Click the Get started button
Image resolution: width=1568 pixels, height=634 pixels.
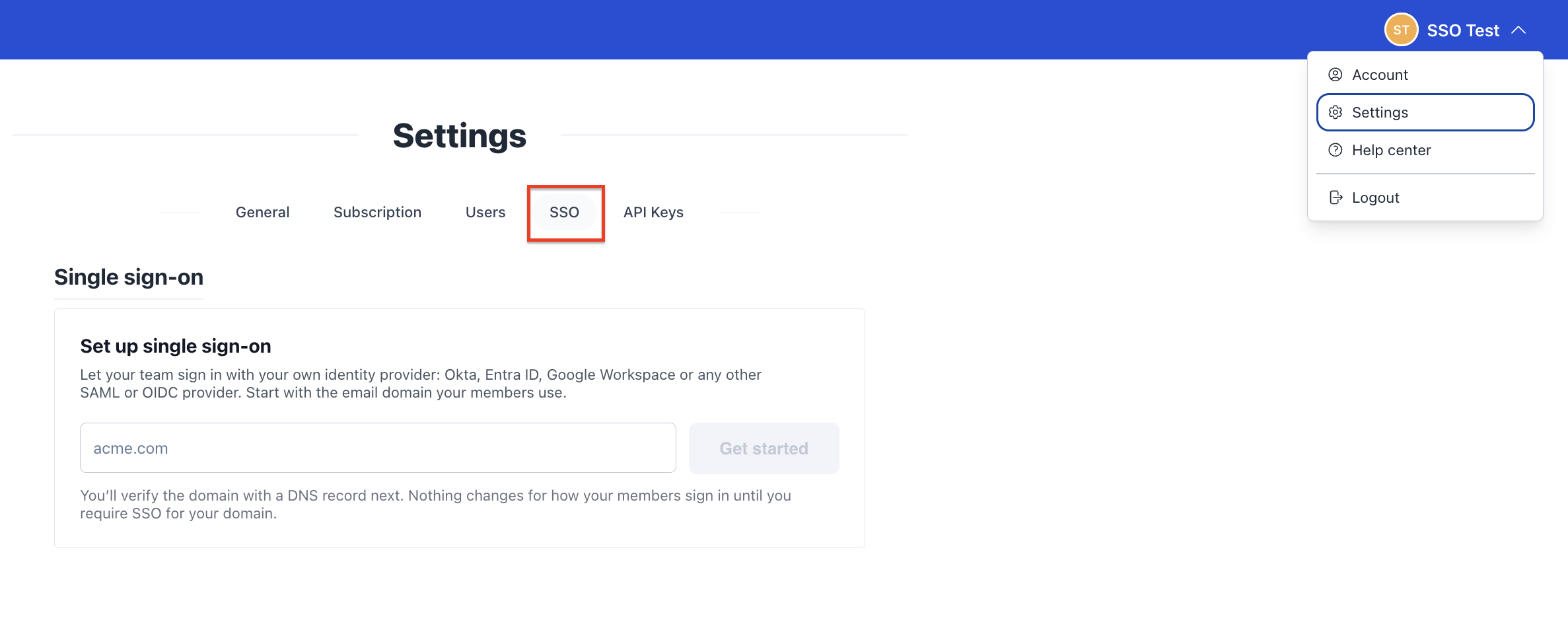[x=764, y=448]
